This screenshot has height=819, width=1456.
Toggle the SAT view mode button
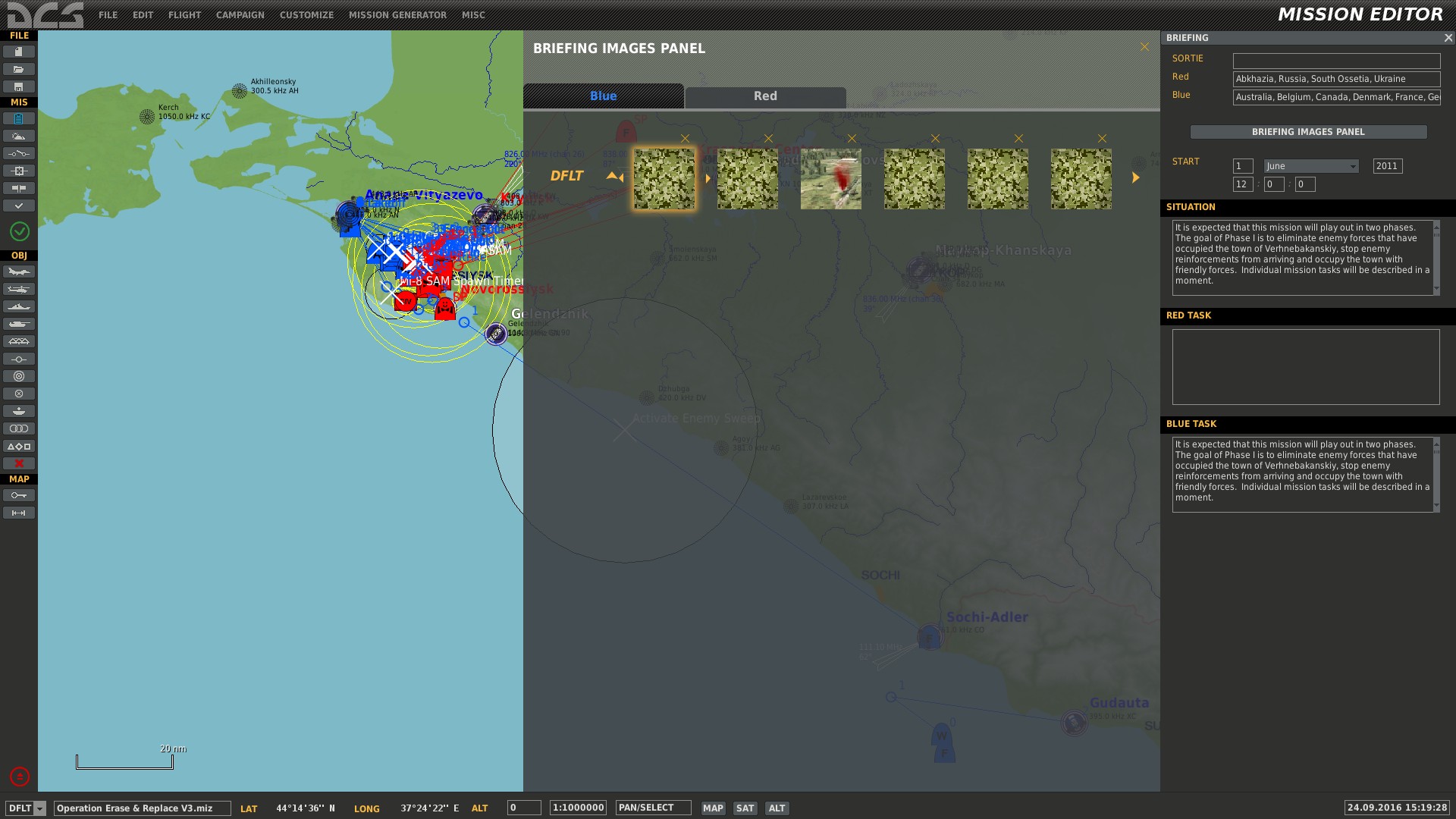[x=745, y=808]
